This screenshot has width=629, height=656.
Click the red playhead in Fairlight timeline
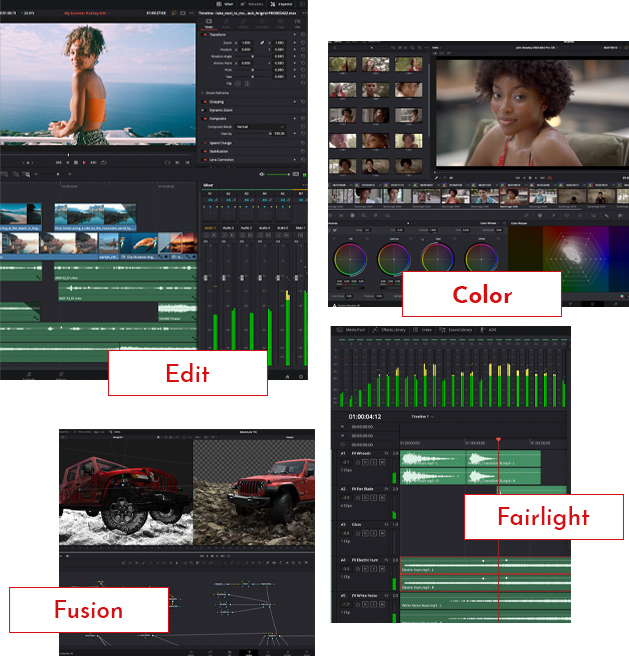[x=498, y=441]
